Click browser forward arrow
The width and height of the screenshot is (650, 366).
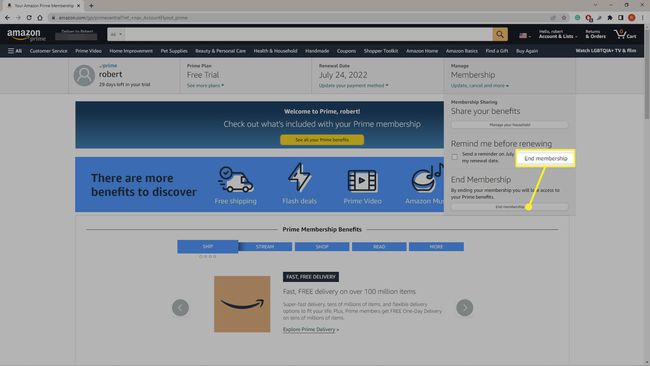[18, 17]
